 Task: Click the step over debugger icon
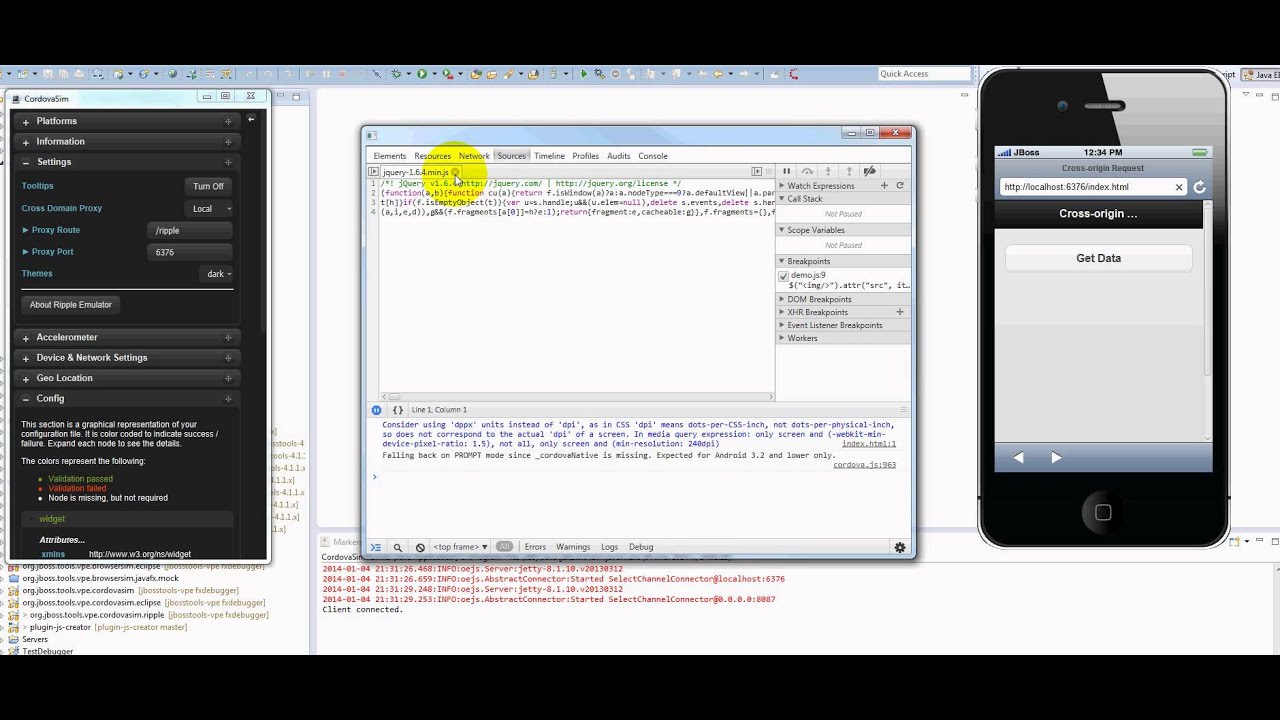(x=808, y=172)
